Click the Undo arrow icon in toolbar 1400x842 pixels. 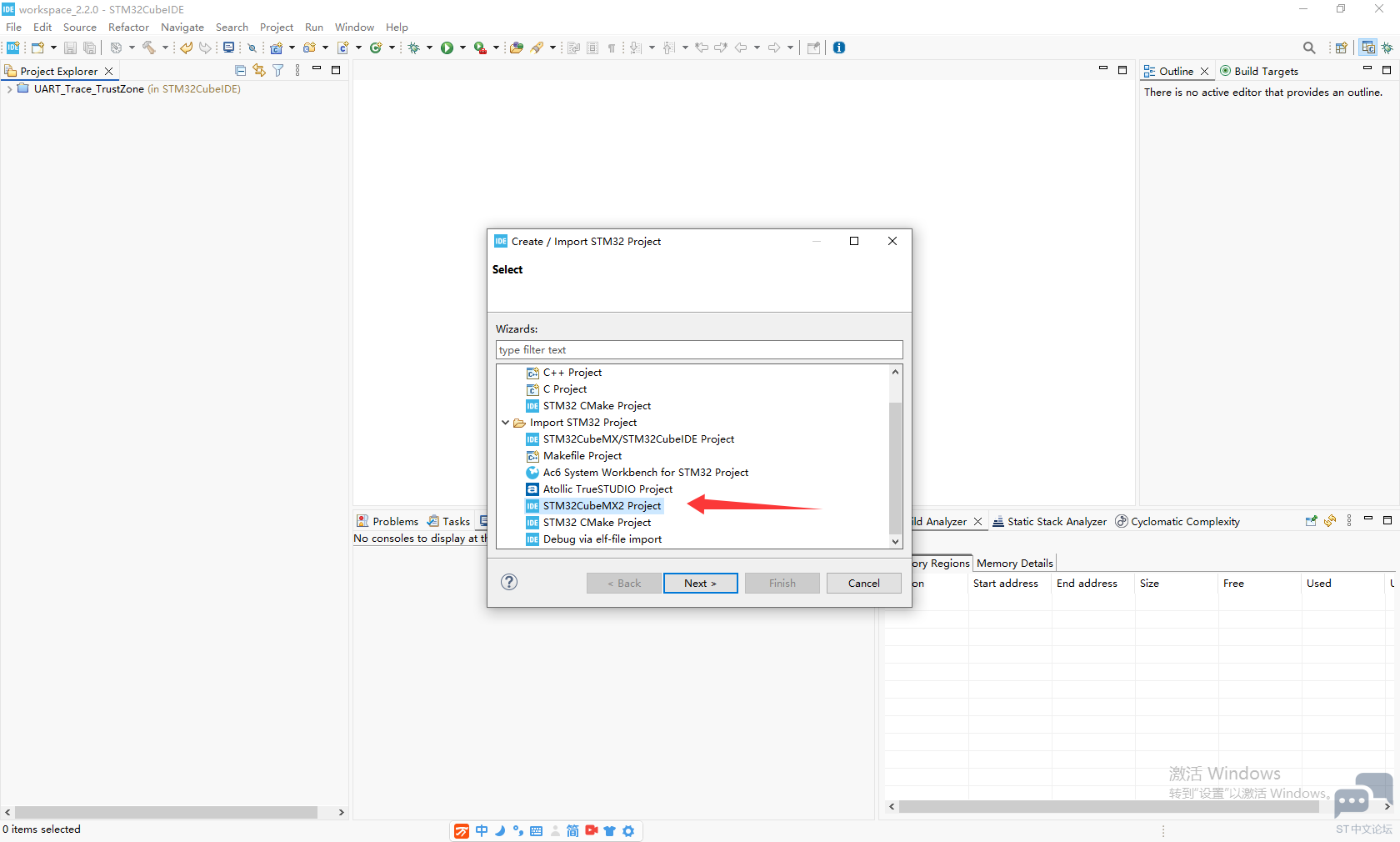187,48
